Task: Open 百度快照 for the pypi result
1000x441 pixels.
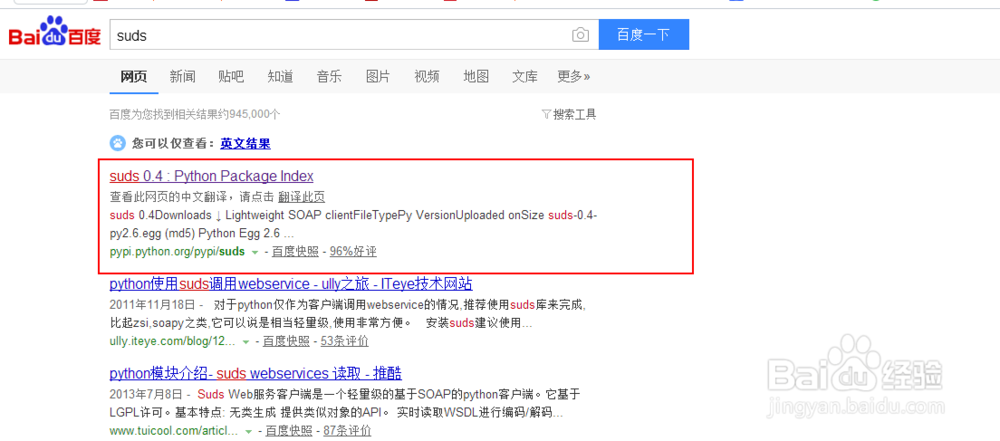Action: pos(295,251)
